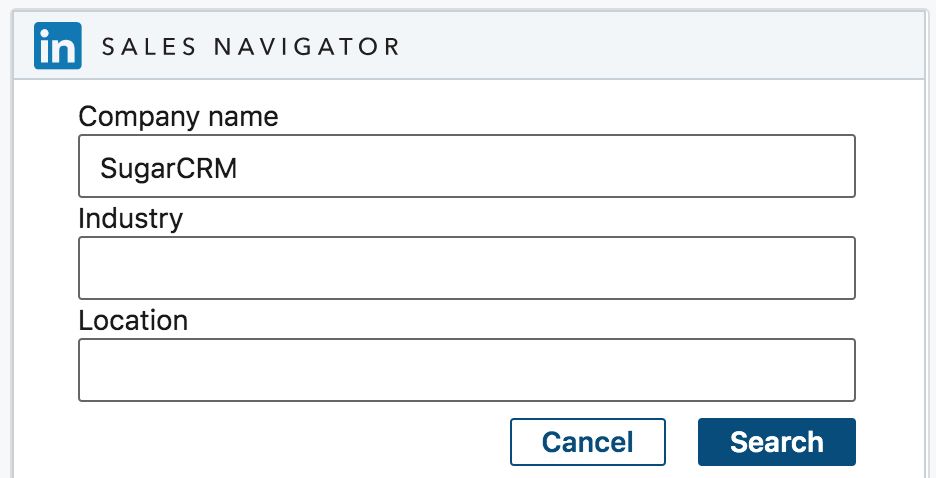Click the SugarCRM text in the field
The height and width of the screenshot is (478, 936).
tap(168, 167)
